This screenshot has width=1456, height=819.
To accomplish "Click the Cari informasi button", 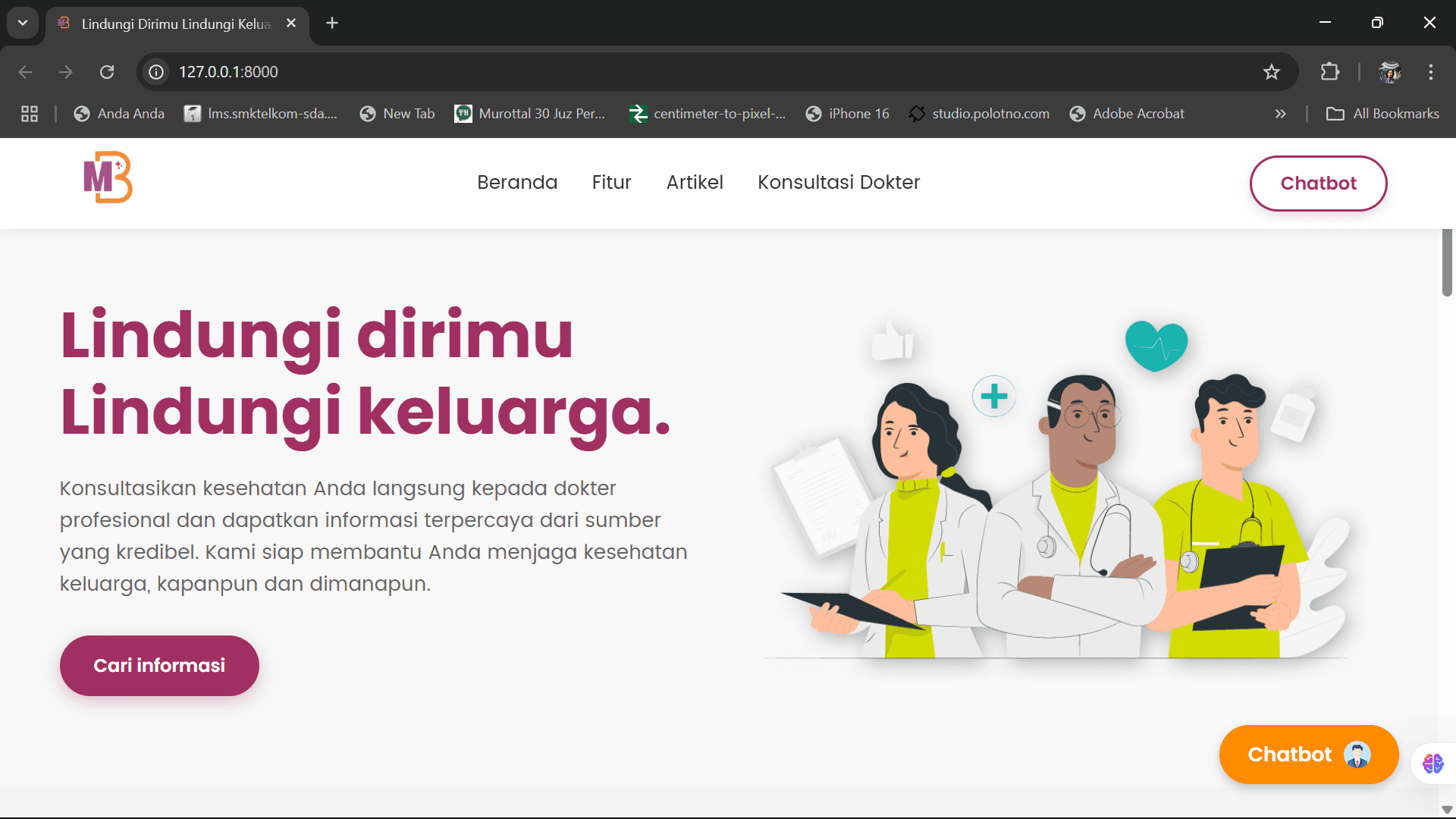I will point(159,666).
